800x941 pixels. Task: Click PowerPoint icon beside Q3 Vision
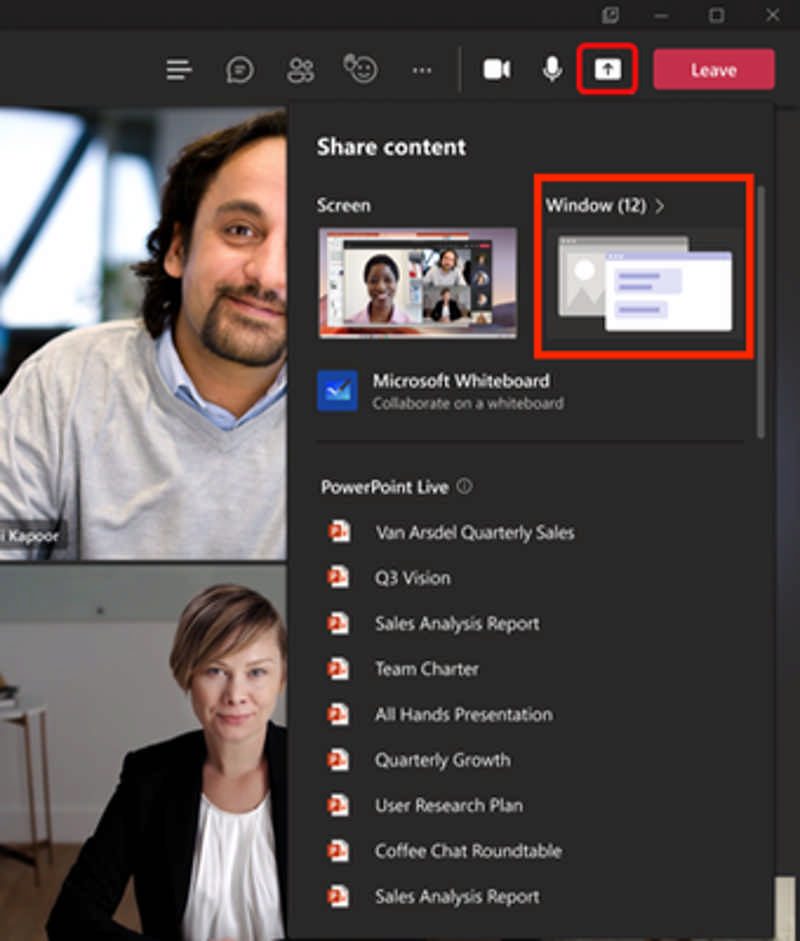pos(338,577)
